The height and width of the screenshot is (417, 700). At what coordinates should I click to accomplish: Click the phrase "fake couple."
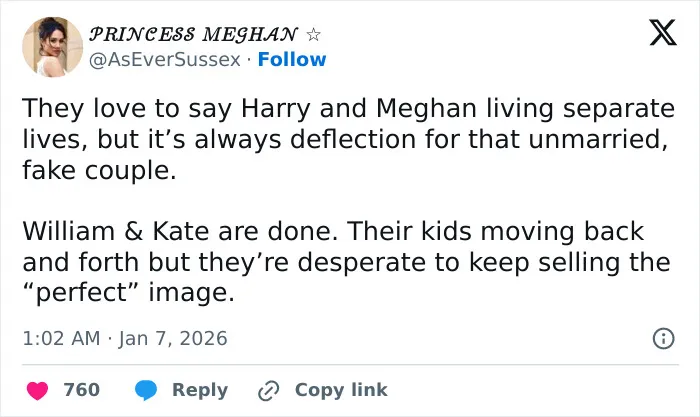point(100,171)
